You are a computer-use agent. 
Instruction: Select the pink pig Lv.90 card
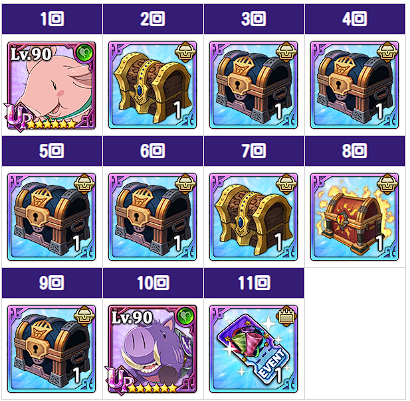click(51, 85)
